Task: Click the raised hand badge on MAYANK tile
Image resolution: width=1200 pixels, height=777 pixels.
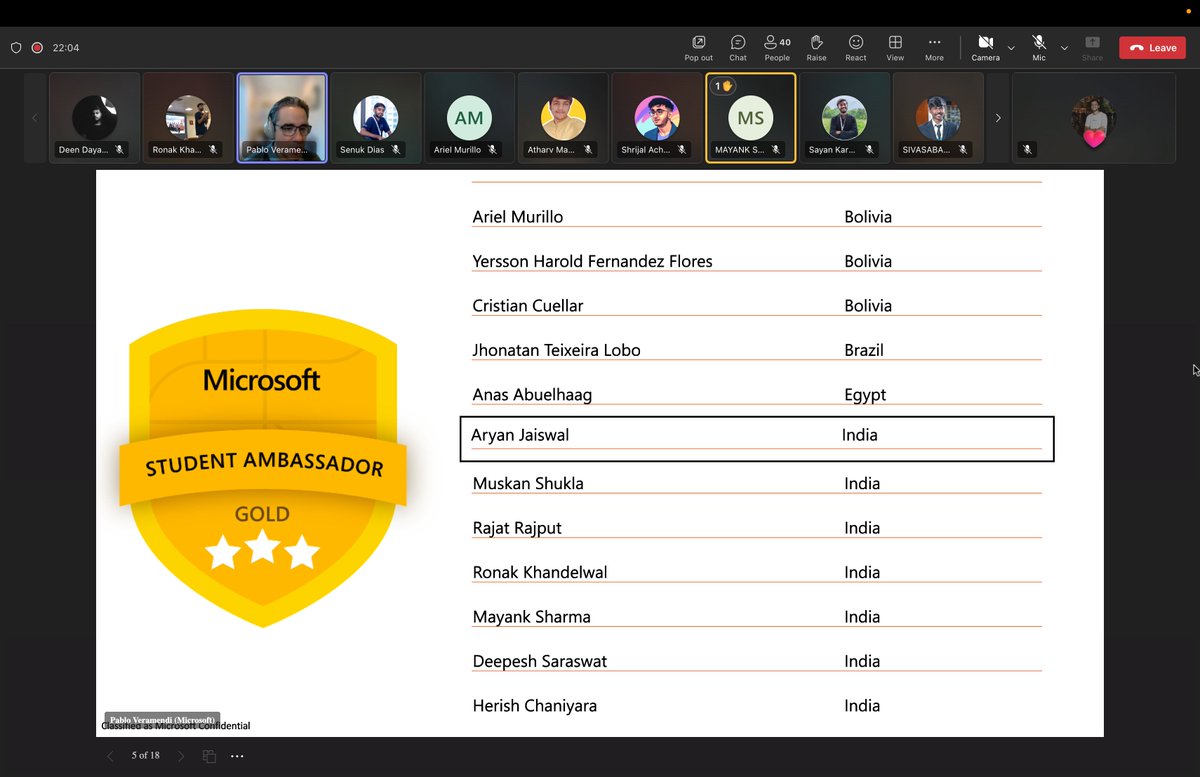Action: 721,86
